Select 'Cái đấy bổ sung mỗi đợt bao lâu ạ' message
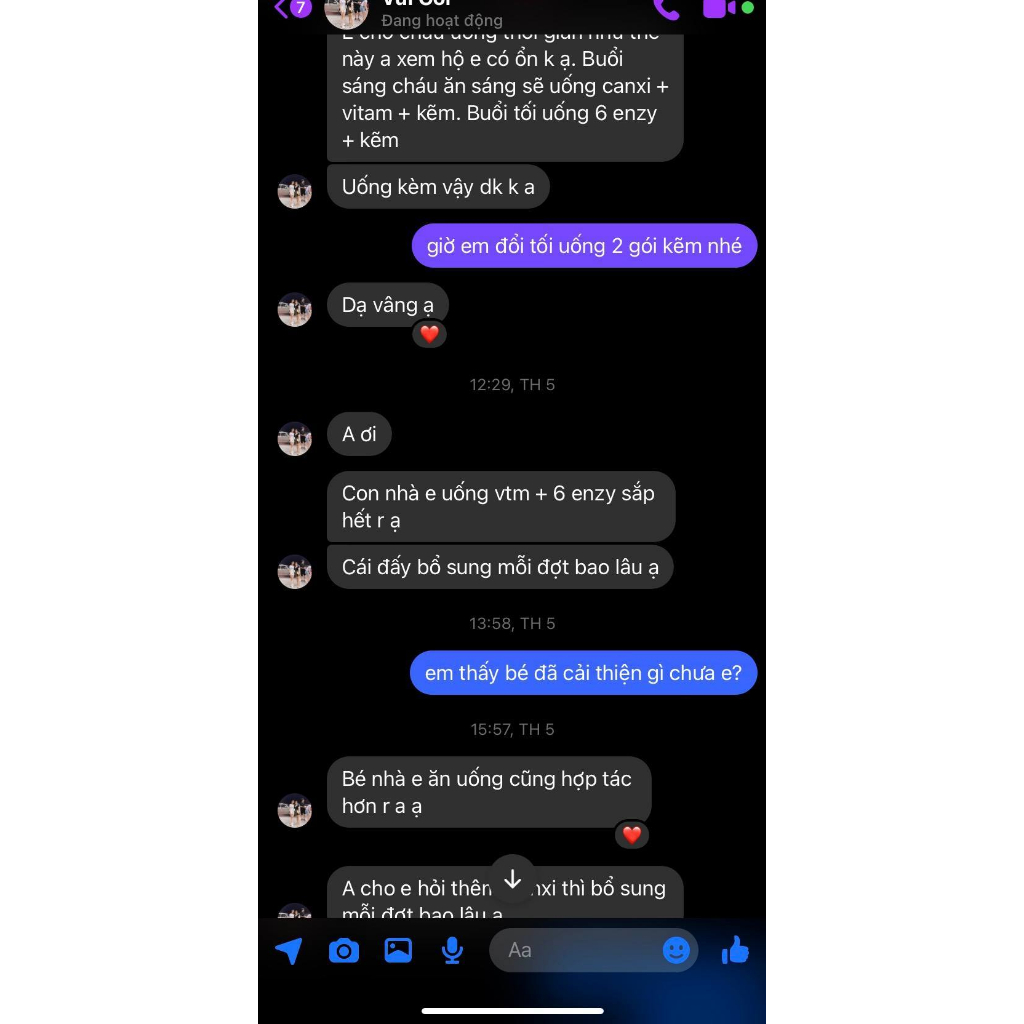 pos(500,567)
